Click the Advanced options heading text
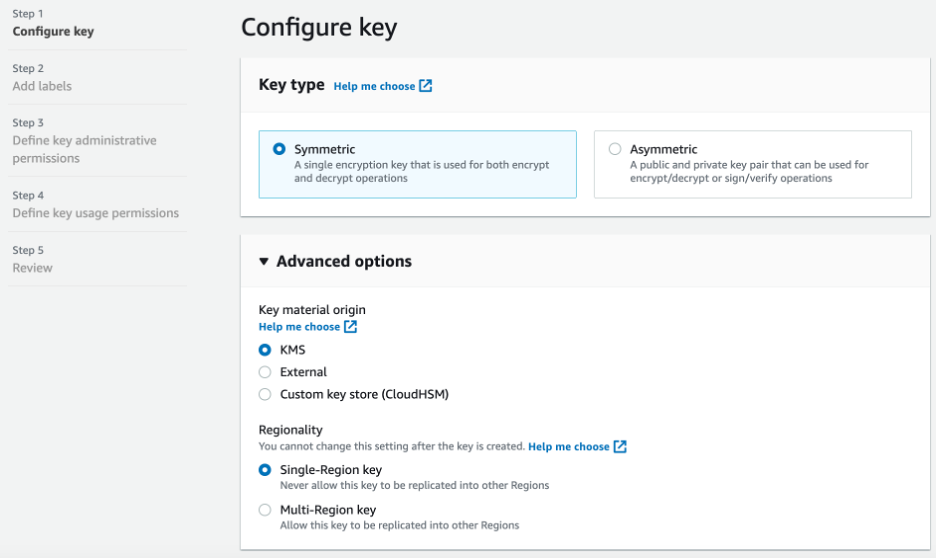937x558 pixels. [344, 261]
